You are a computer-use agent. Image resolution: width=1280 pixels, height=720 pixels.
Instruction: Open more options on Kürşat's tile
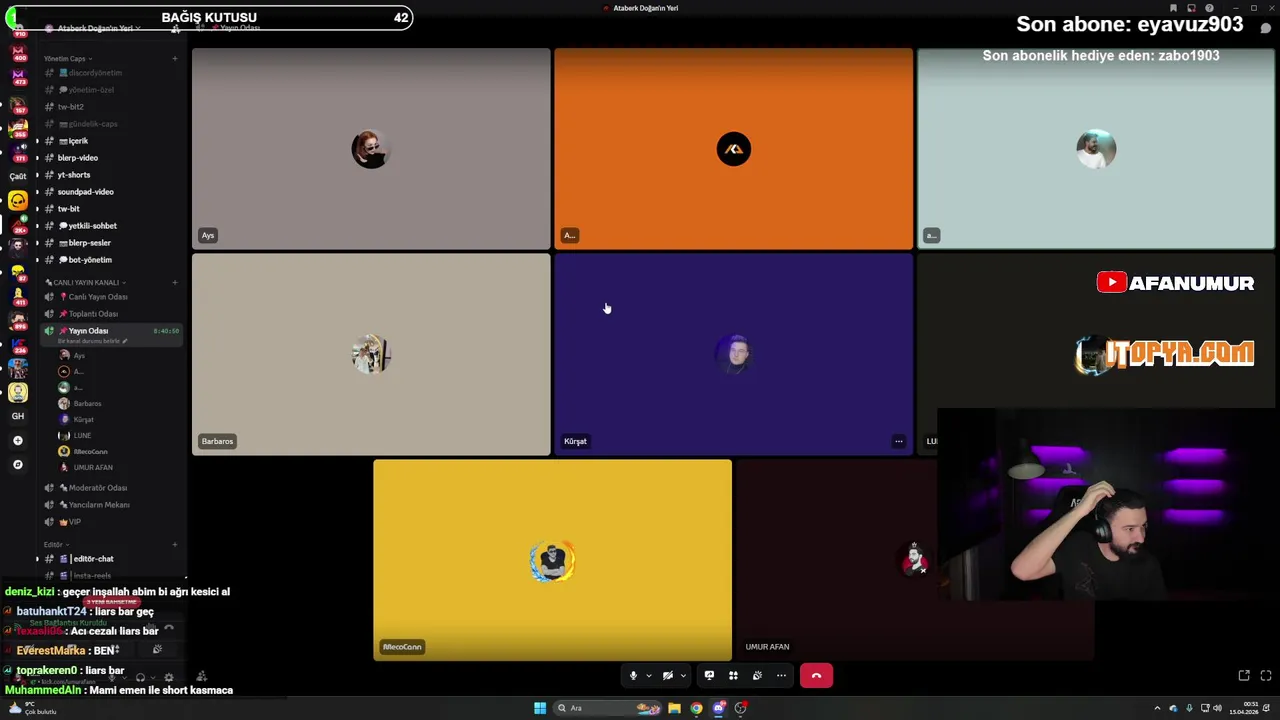[898, 441]
